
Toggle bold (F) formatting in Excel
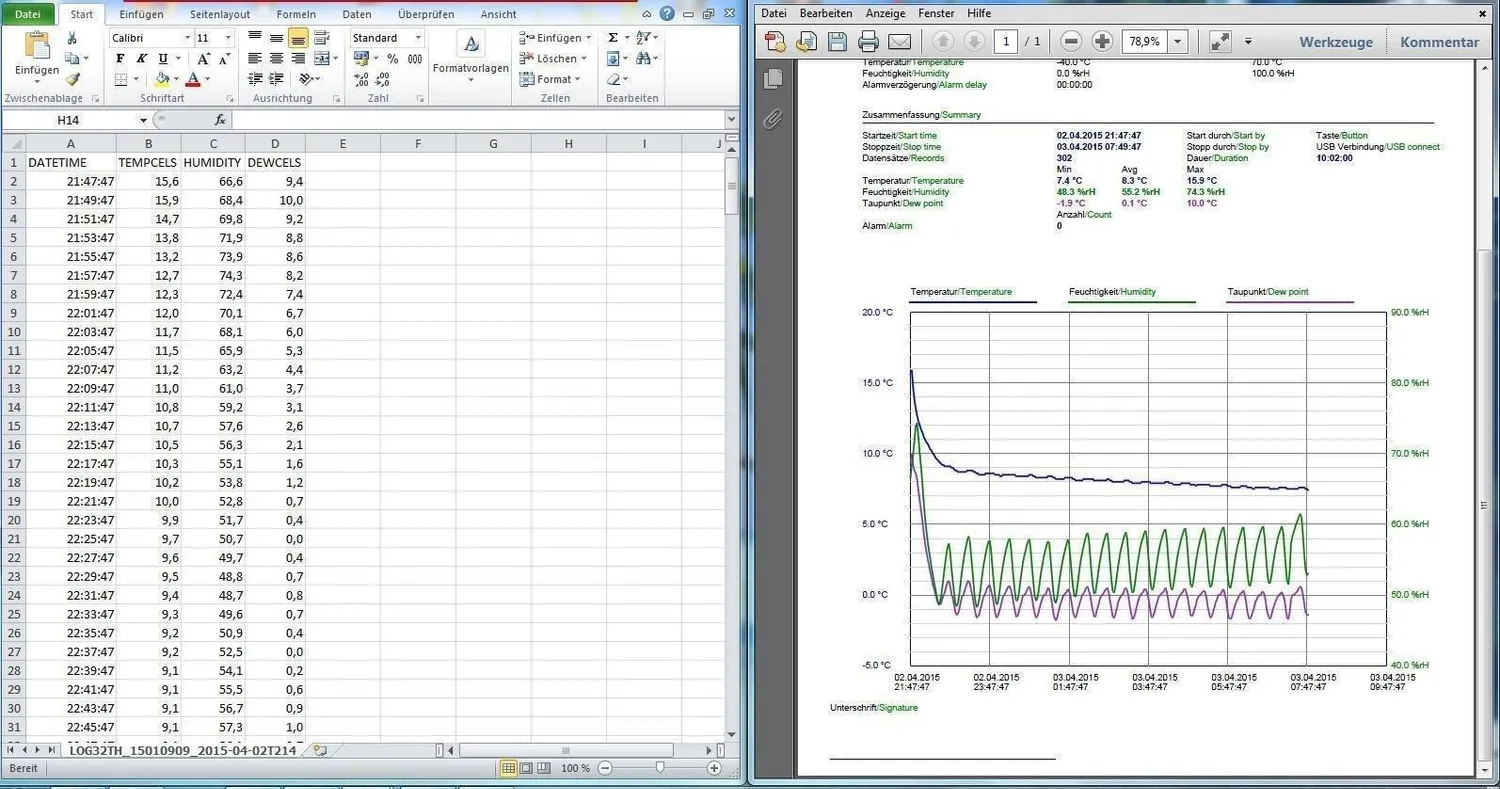tap(121, 59)
